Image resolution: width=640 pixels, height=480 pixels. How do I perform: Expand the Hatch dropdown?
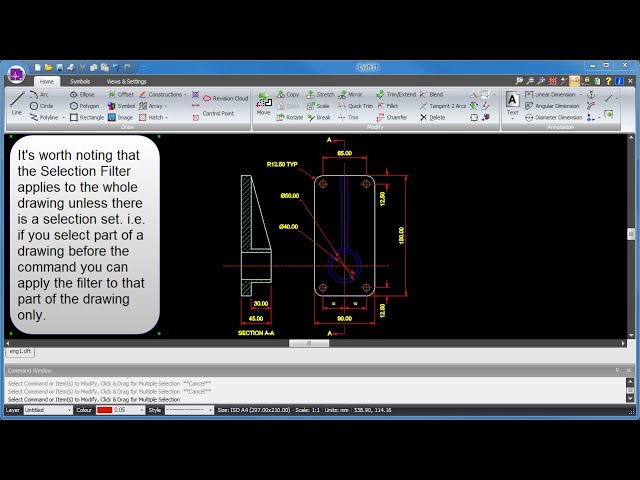(x=167, y=118)
